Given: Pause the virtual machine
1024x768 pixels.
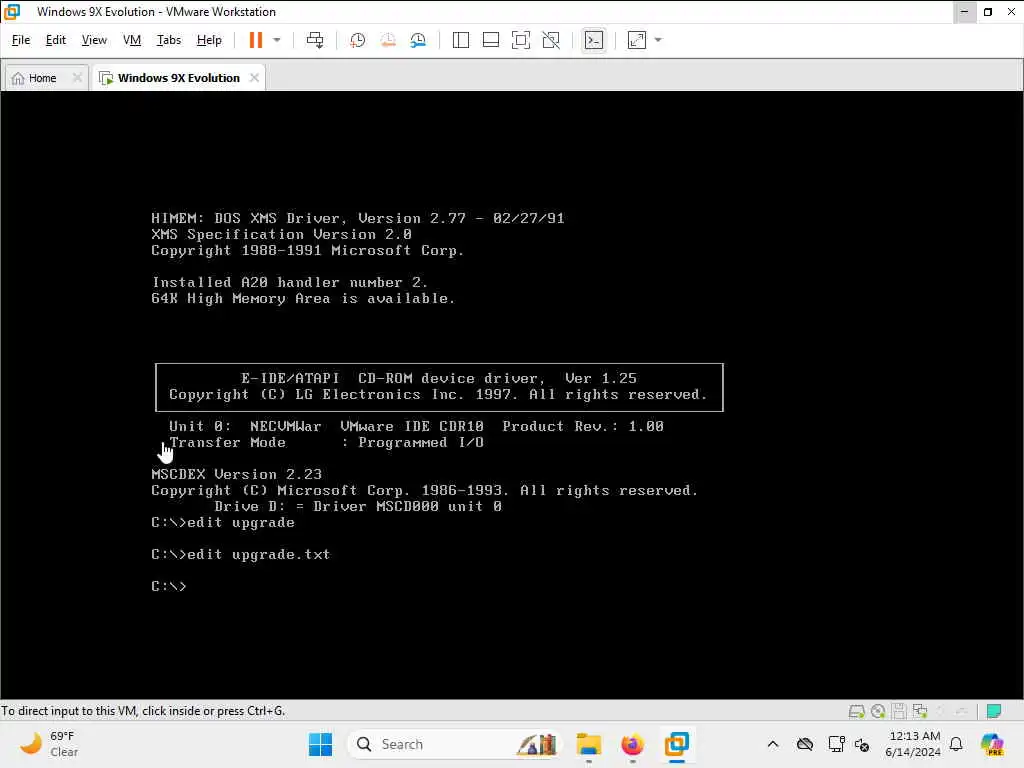Looking at the screenshot, I should pyautogui.click(x=255, y=40).
